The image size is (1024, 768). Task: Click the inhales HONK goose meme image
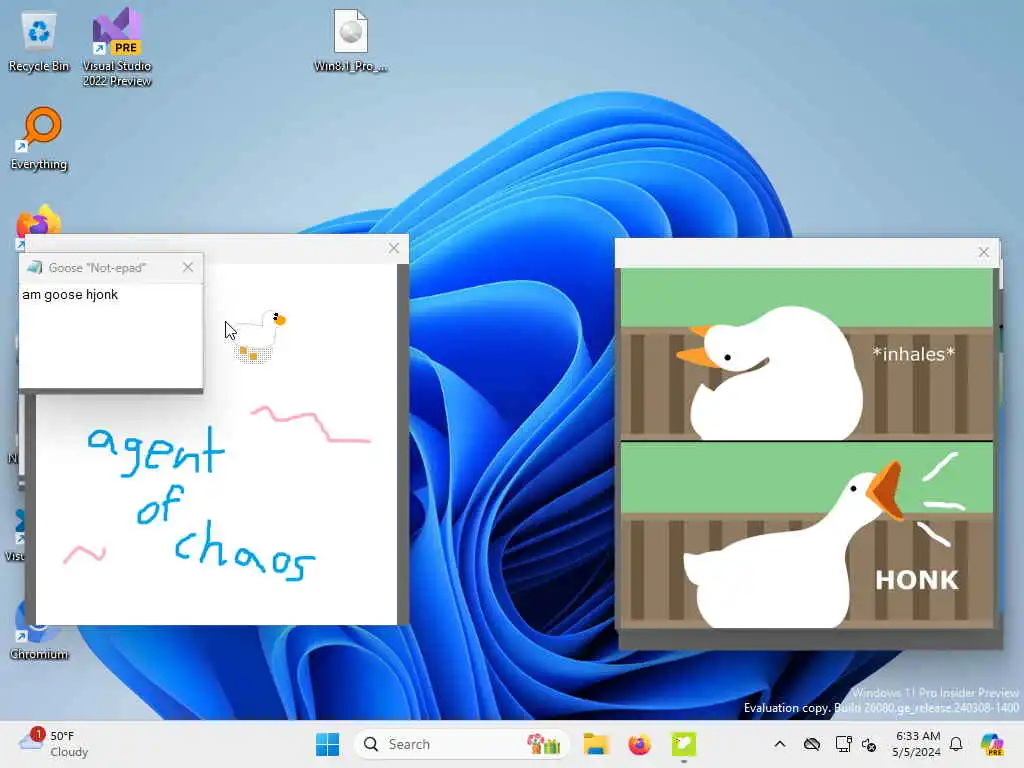tap(807, 448)
